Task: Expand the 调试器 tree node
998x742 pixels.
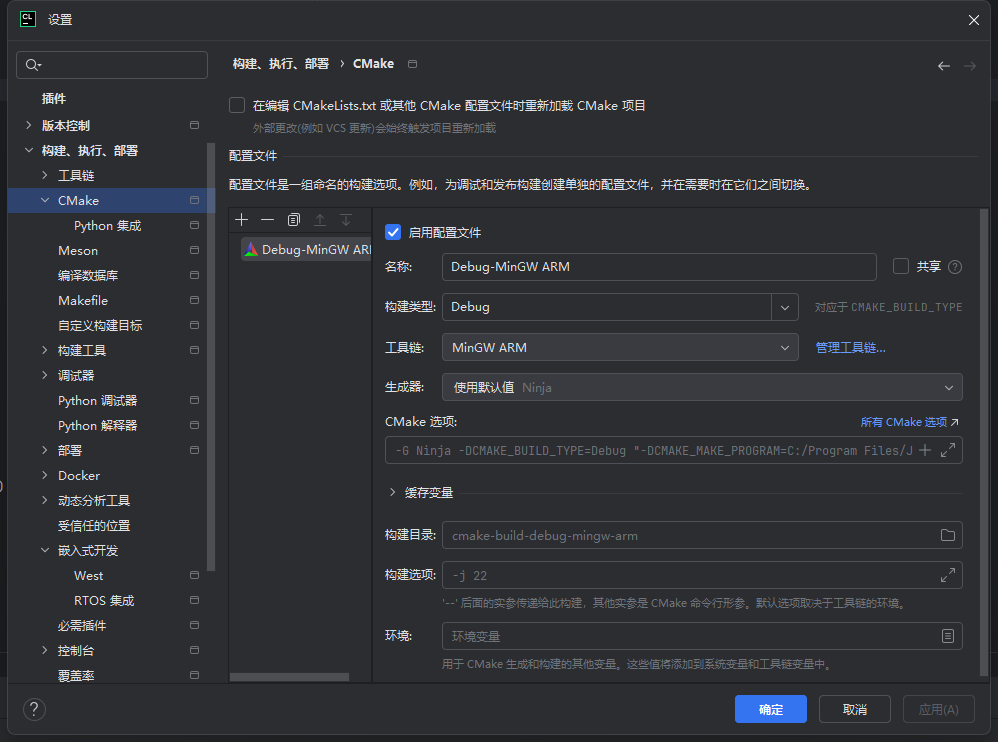Action: point(45,375)
